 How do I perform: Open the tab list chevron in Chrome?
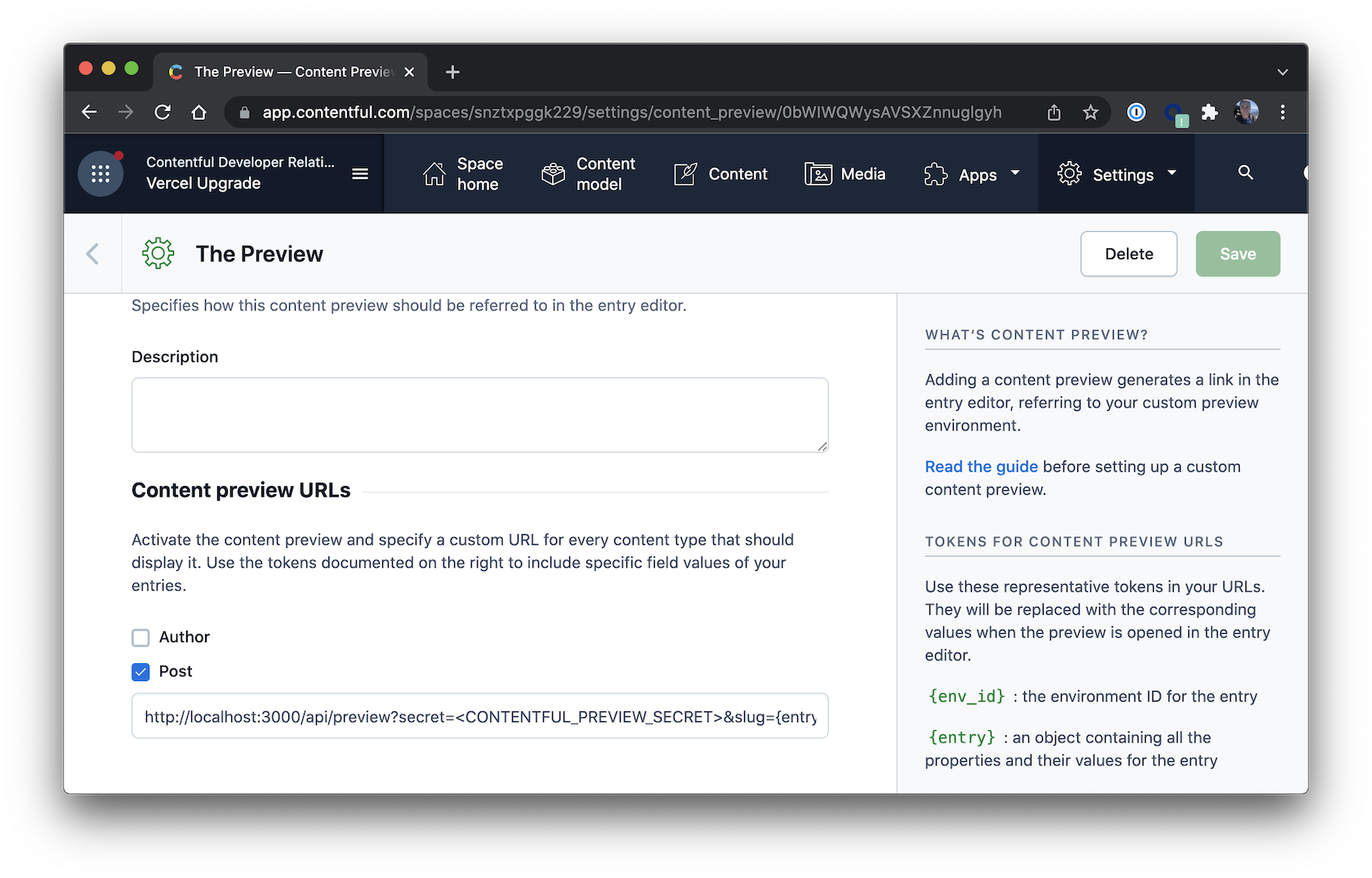1282,72
